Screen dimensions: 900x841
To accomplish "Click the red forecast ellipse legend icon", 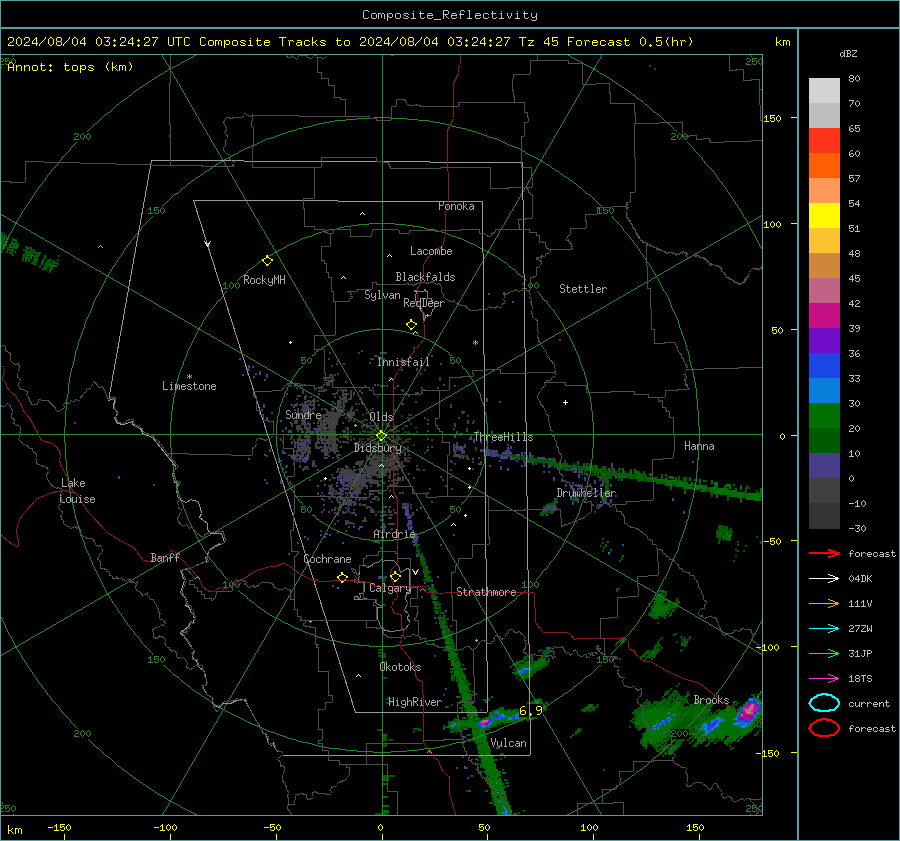I will (824, 728).
